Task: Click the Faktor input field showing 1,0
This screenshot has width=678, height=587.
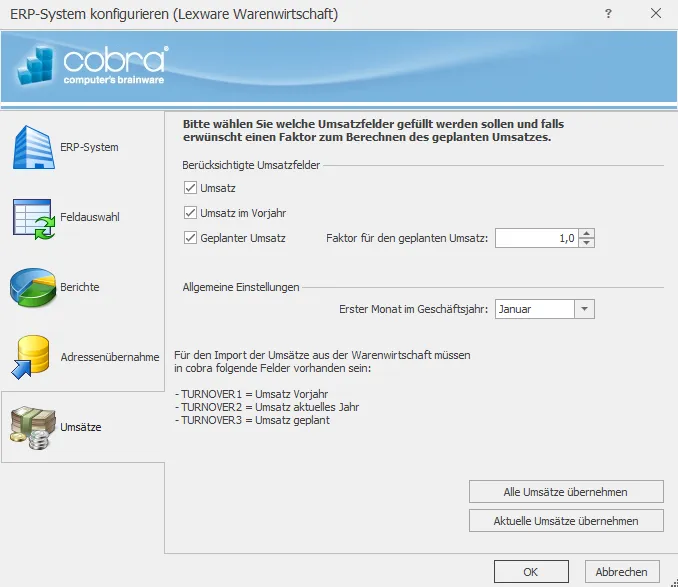Action: point(537,238)
